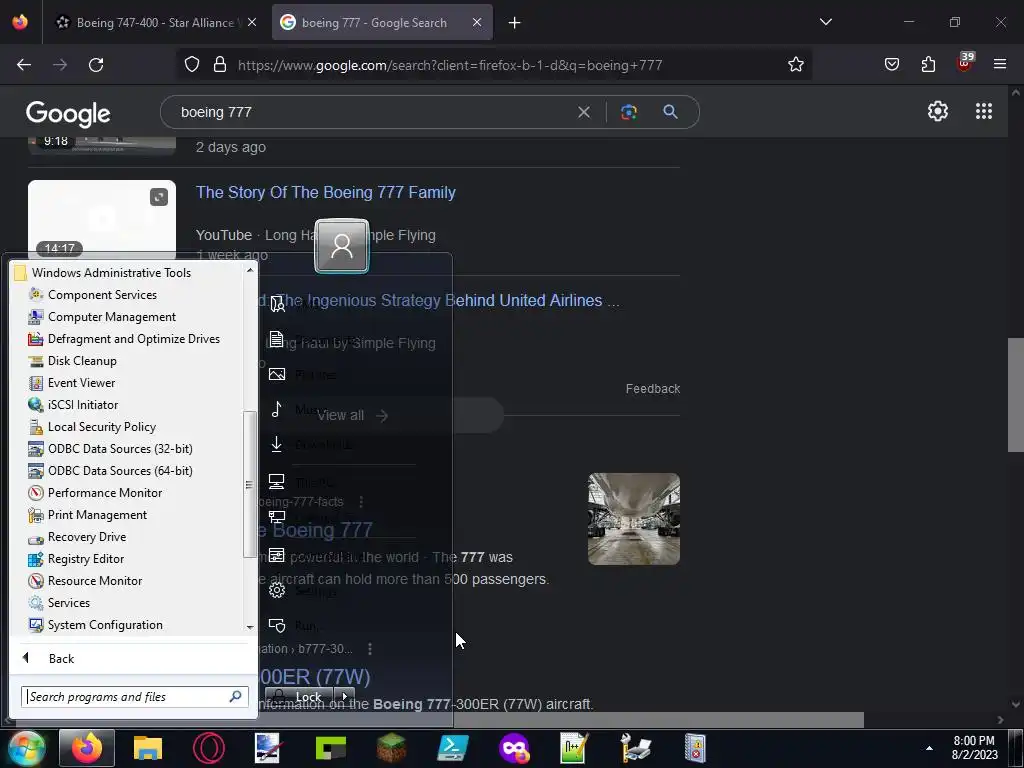The height and width of the screenshot is (768, 1024).
Task: Expand the shutdown options arrow beside Lock
Action: [344, 696]
